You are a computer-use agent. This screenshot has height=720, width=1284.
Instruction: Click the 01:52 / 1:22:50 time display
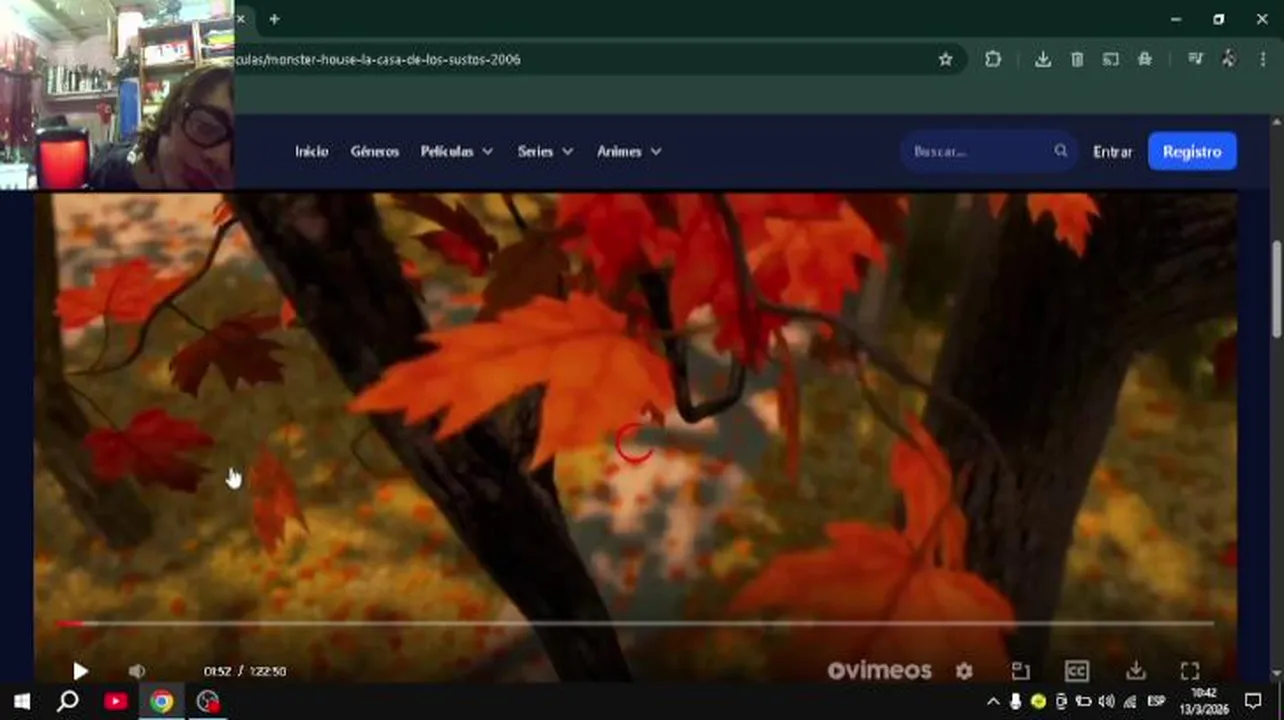tap(245, 671)
